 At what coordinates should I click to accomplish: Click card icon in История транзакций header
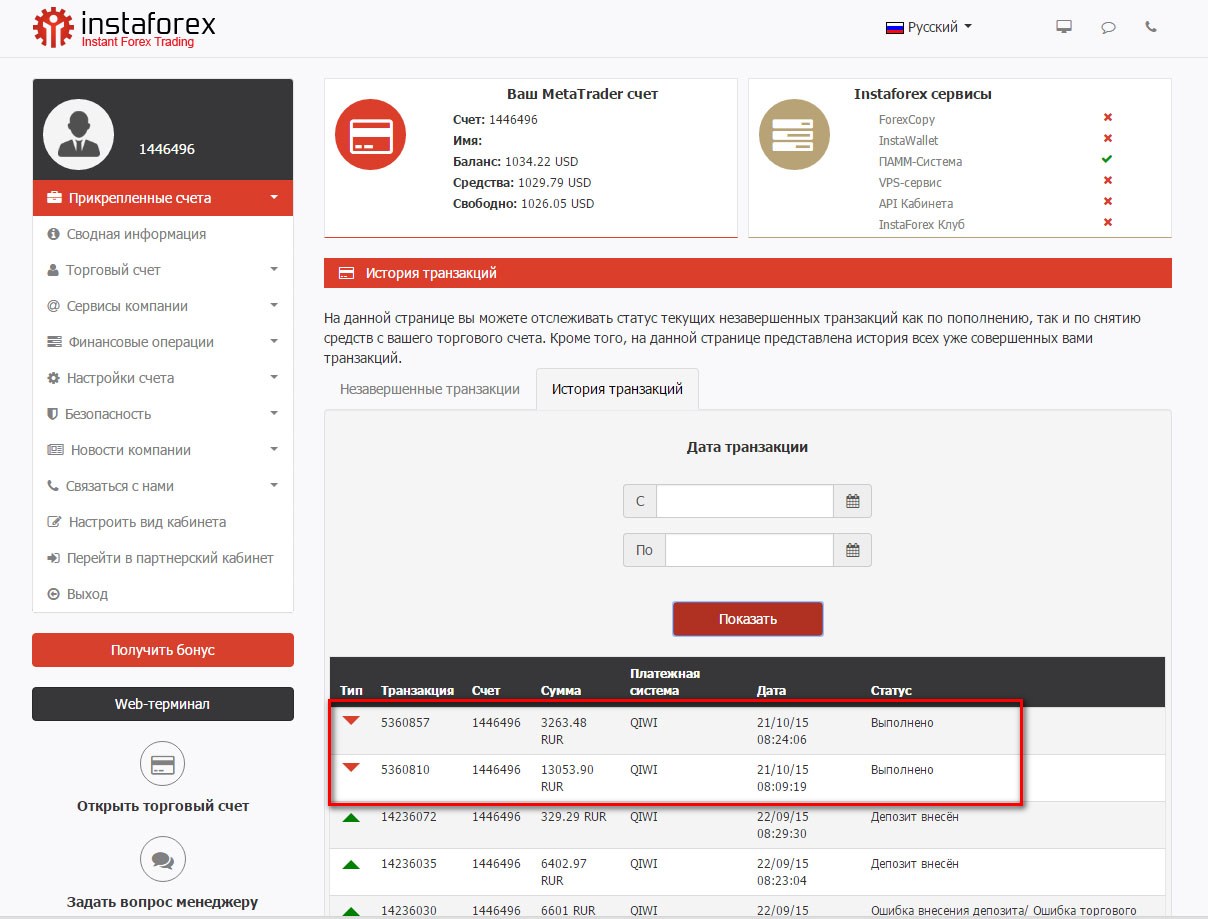(x=347, y=273)
